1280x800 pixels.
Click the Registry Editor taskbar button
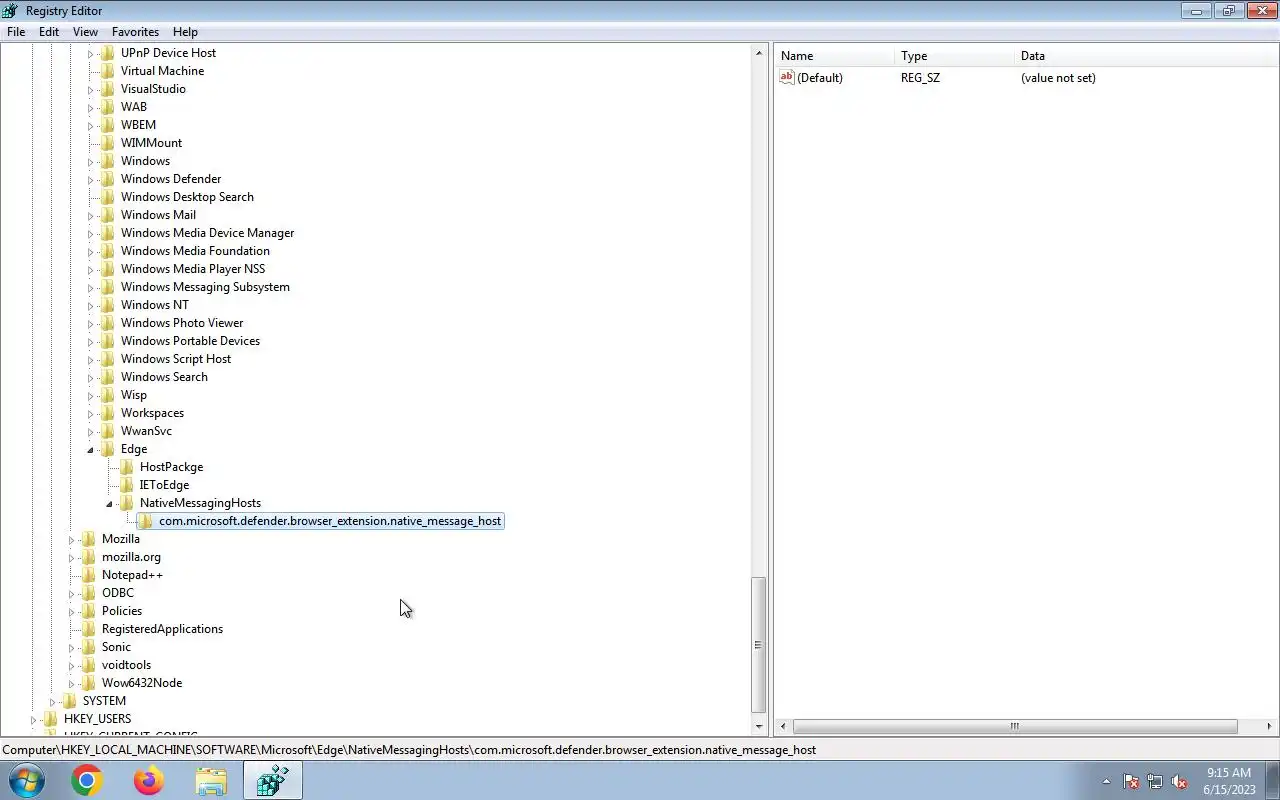tap(273, 781)
